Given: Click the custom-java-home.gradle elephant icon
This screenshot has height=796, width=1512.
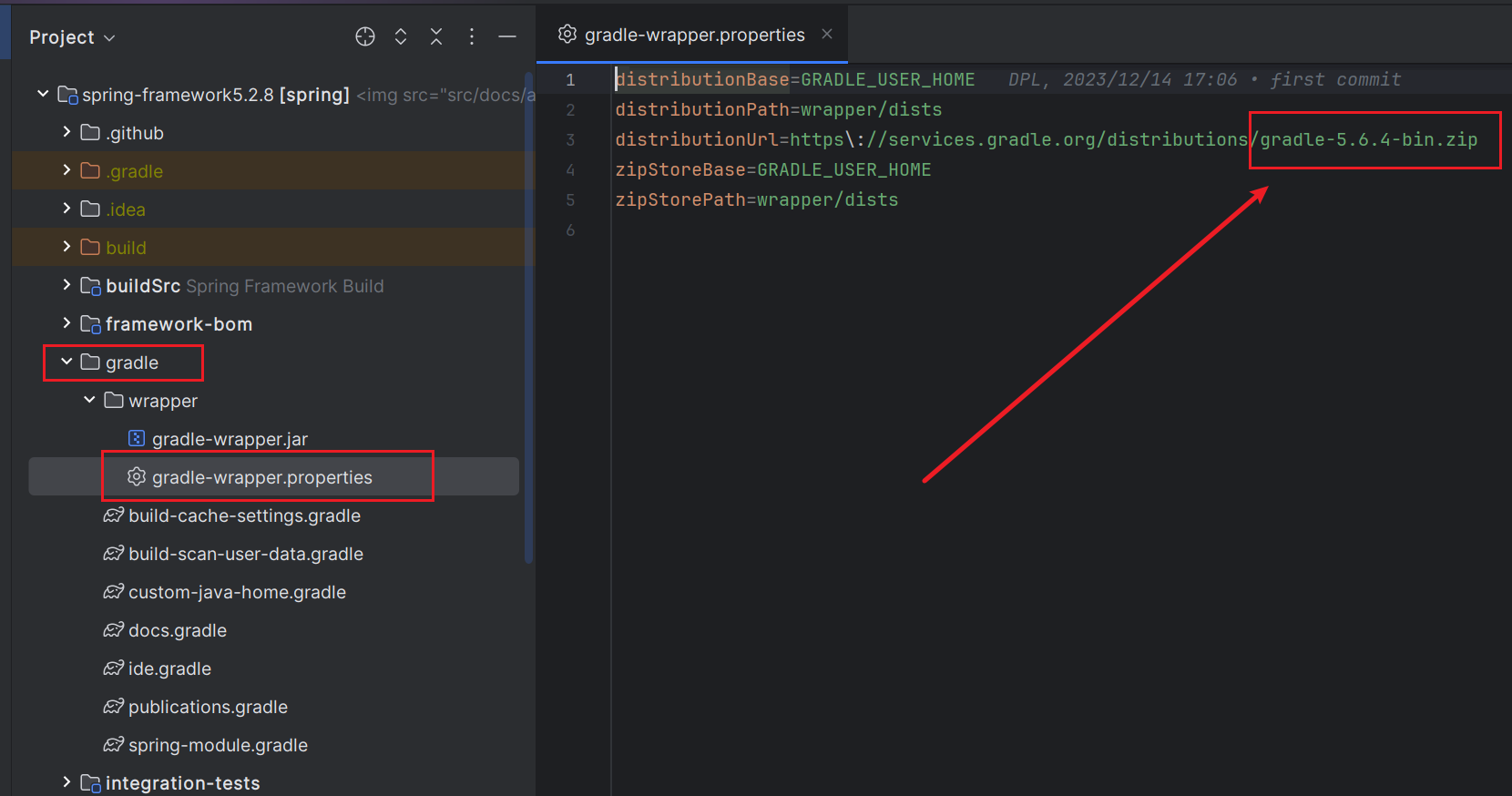Looking at the screenshot, I should click(114, 591).
